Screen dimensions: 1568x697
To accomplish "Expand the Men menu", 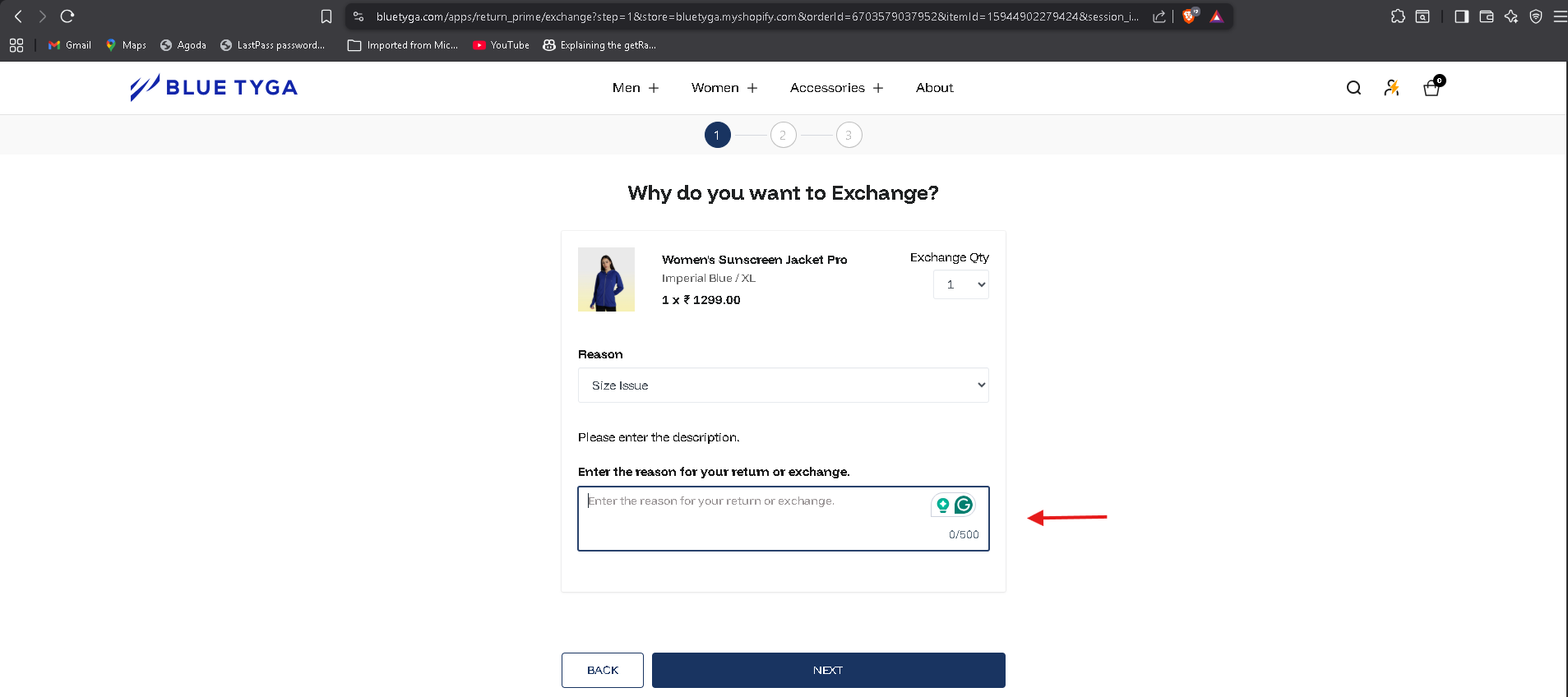I will point(635,88).
